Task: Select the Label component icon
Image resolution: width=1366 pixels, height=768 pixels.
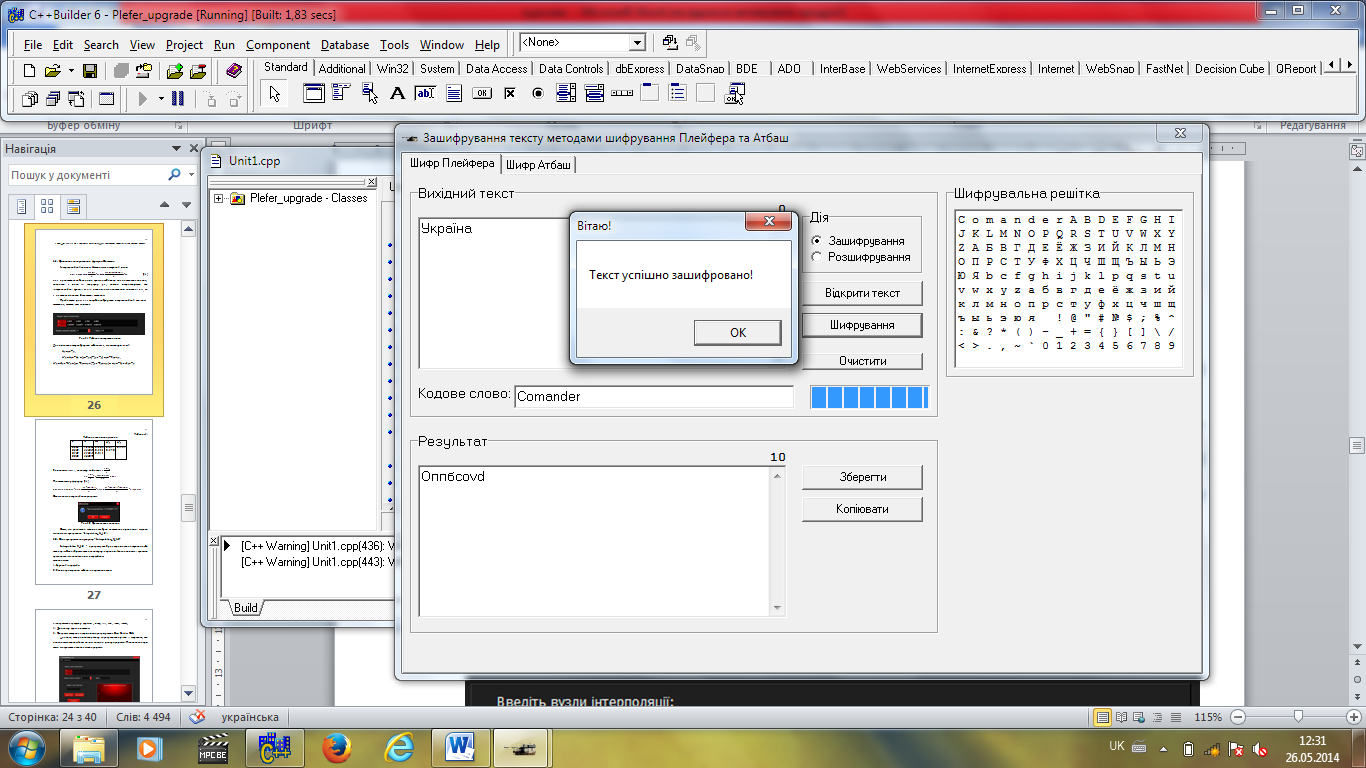Action: [397, 93]
